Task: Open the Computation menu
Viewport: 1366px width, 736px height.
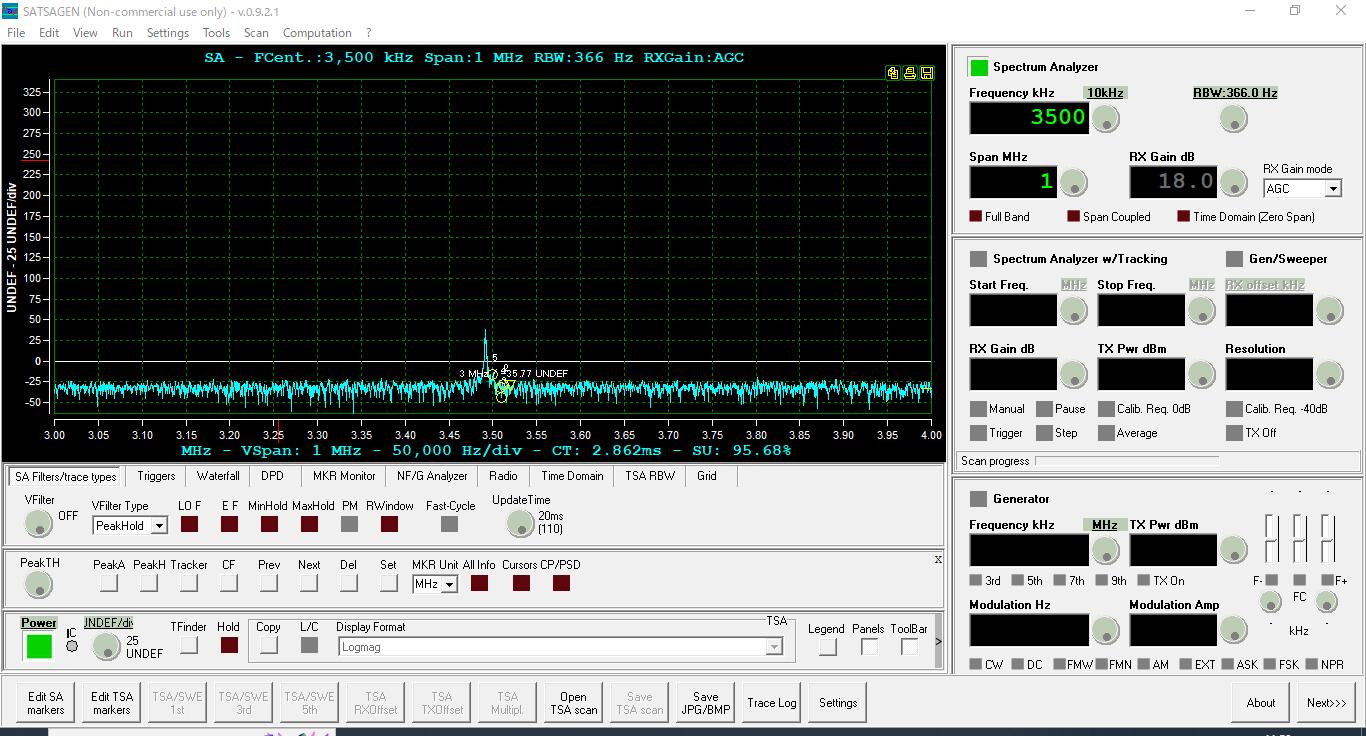Action: [x=317, y=33]
